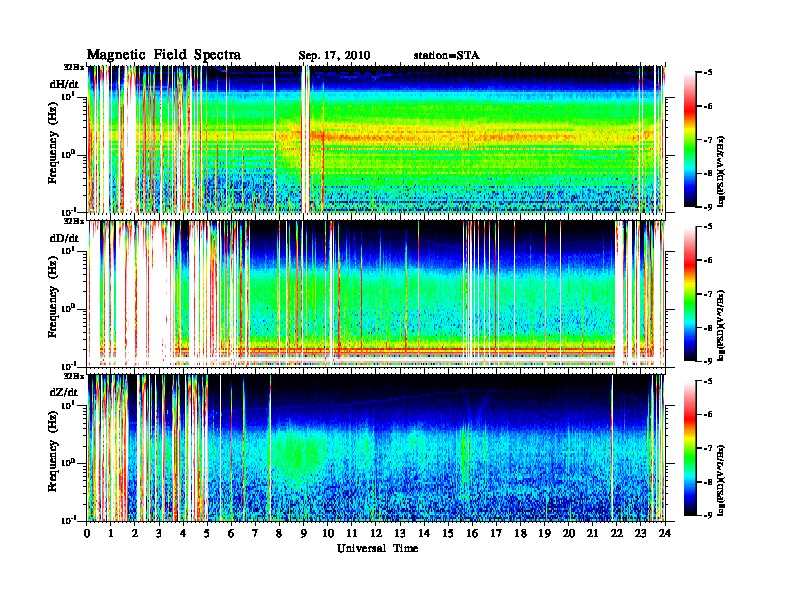Click hour "4" on the Universal Time axis
Image resolution: width=792 pixels, height=612 pixels.
click(x=183, y=533)
